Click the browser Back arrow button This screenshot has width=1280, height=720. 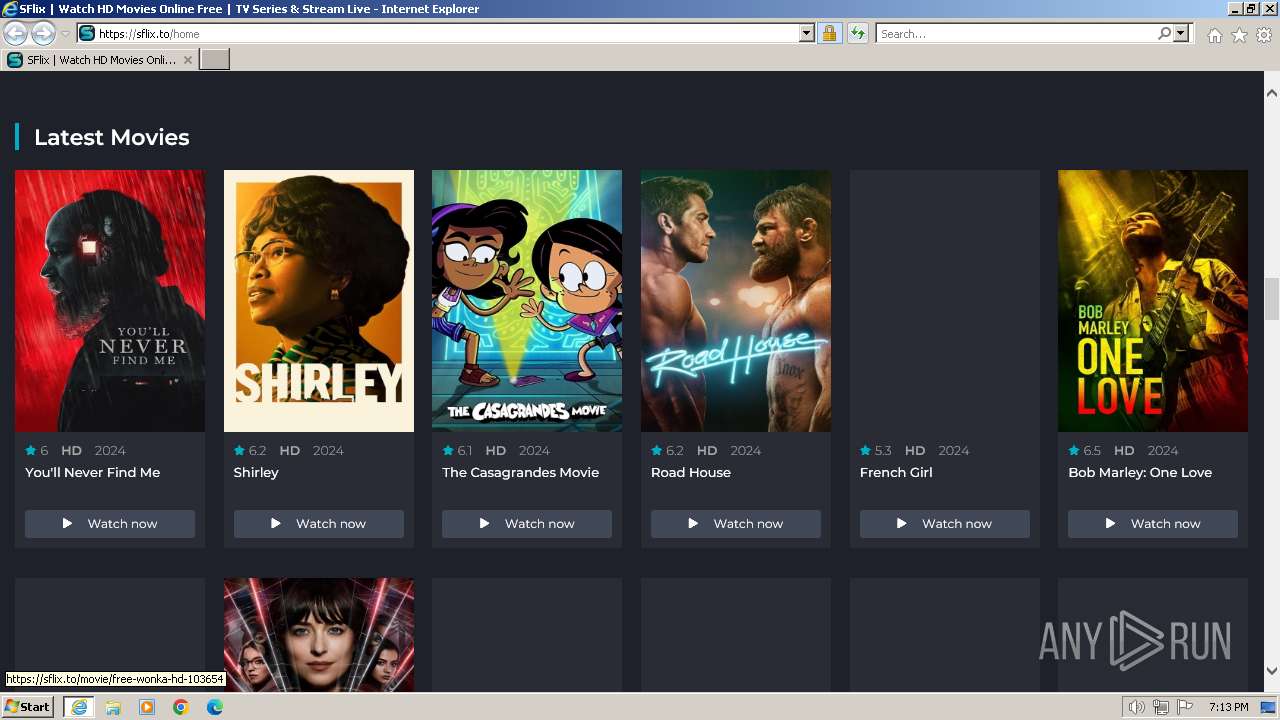point(15,33)
